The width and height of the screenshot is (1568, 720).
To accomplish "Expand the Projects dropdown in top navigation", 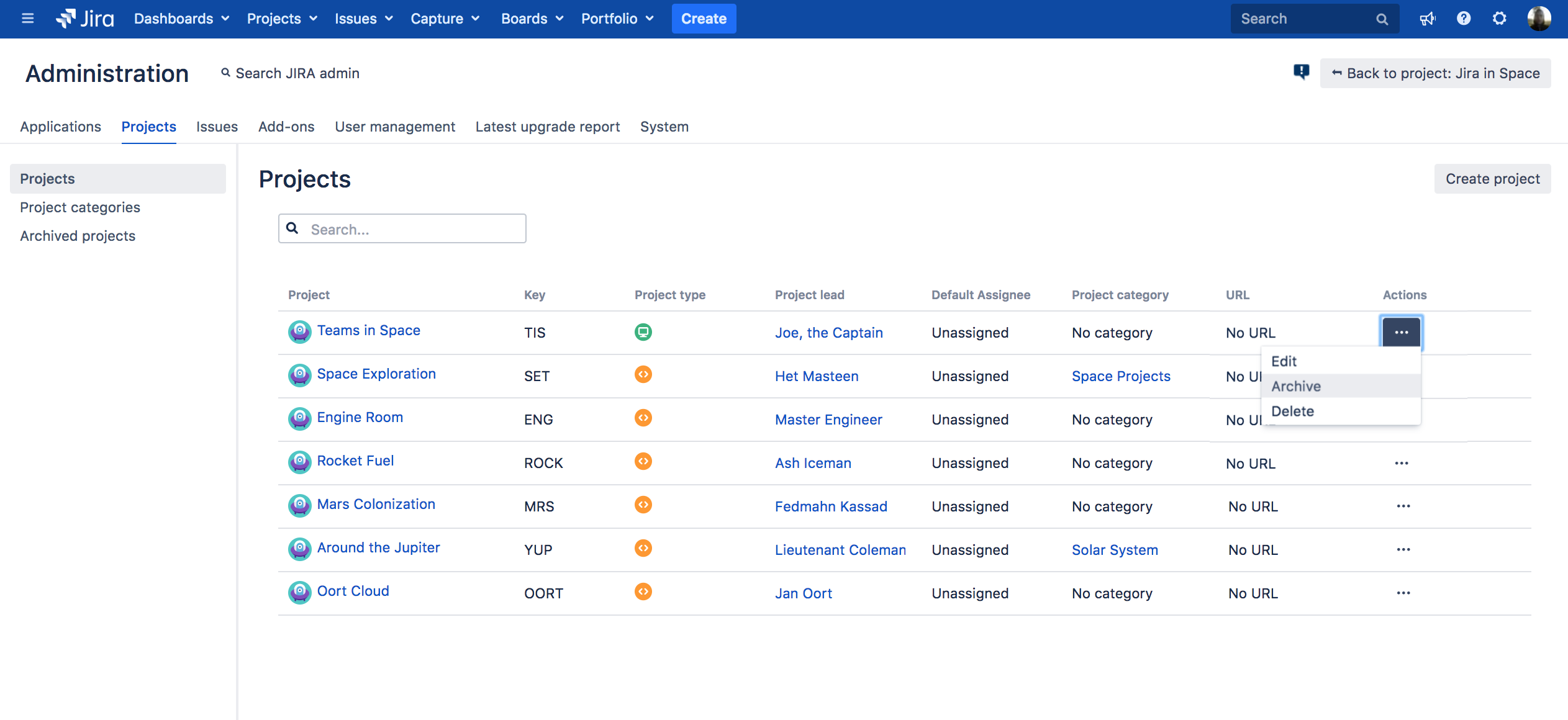I will (x=283, y=19).
